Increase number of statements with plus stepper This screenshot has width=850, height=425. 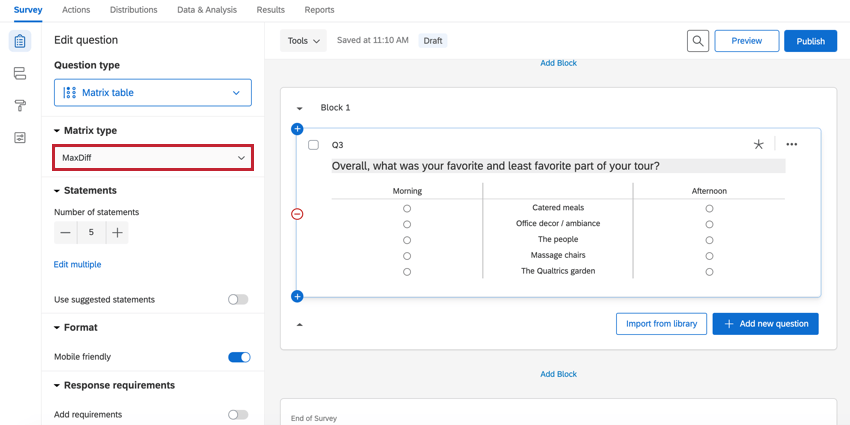(117, 233)
